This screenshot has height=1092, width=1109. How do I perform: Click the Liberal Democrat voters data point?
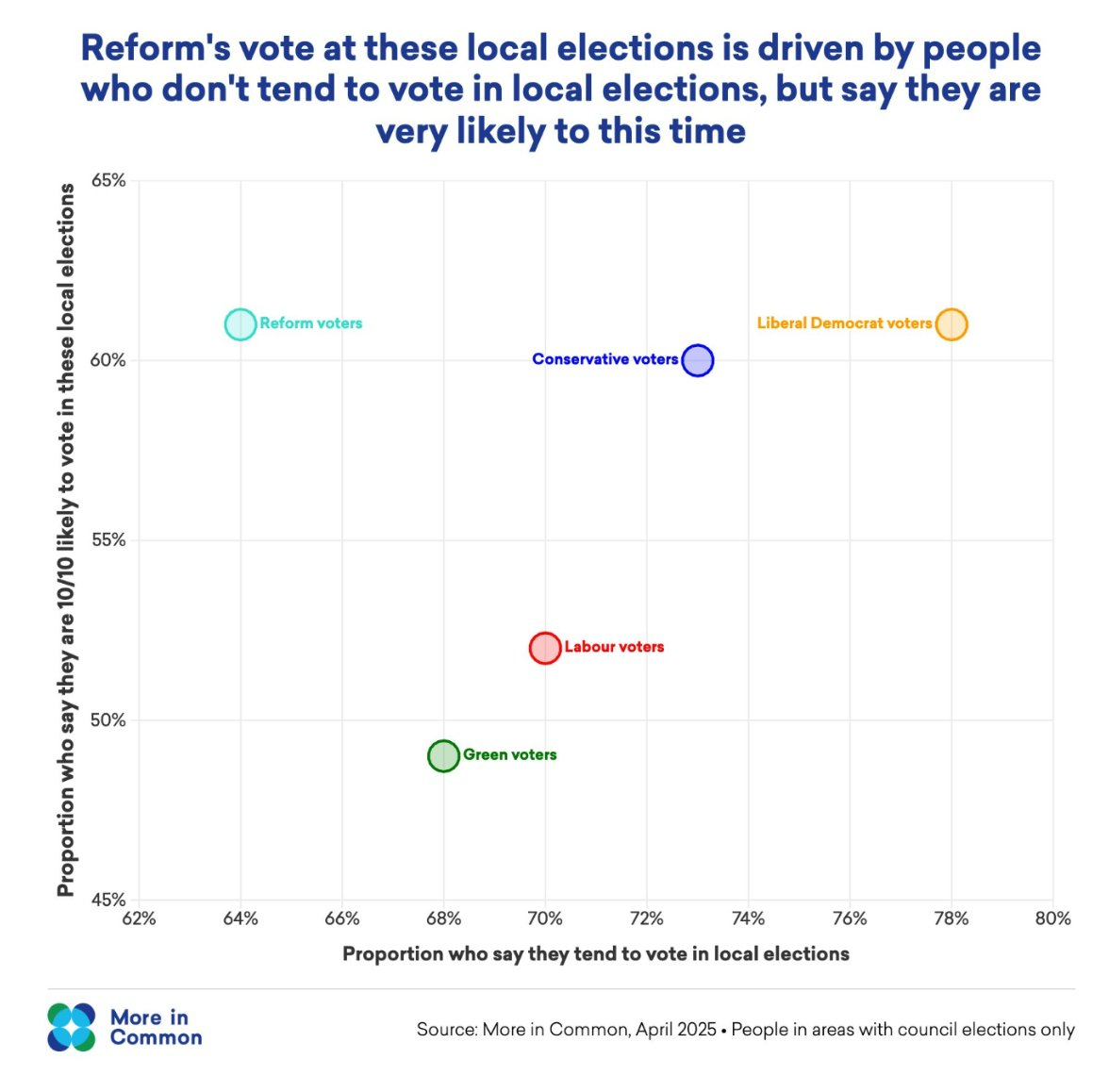point(952,324)
